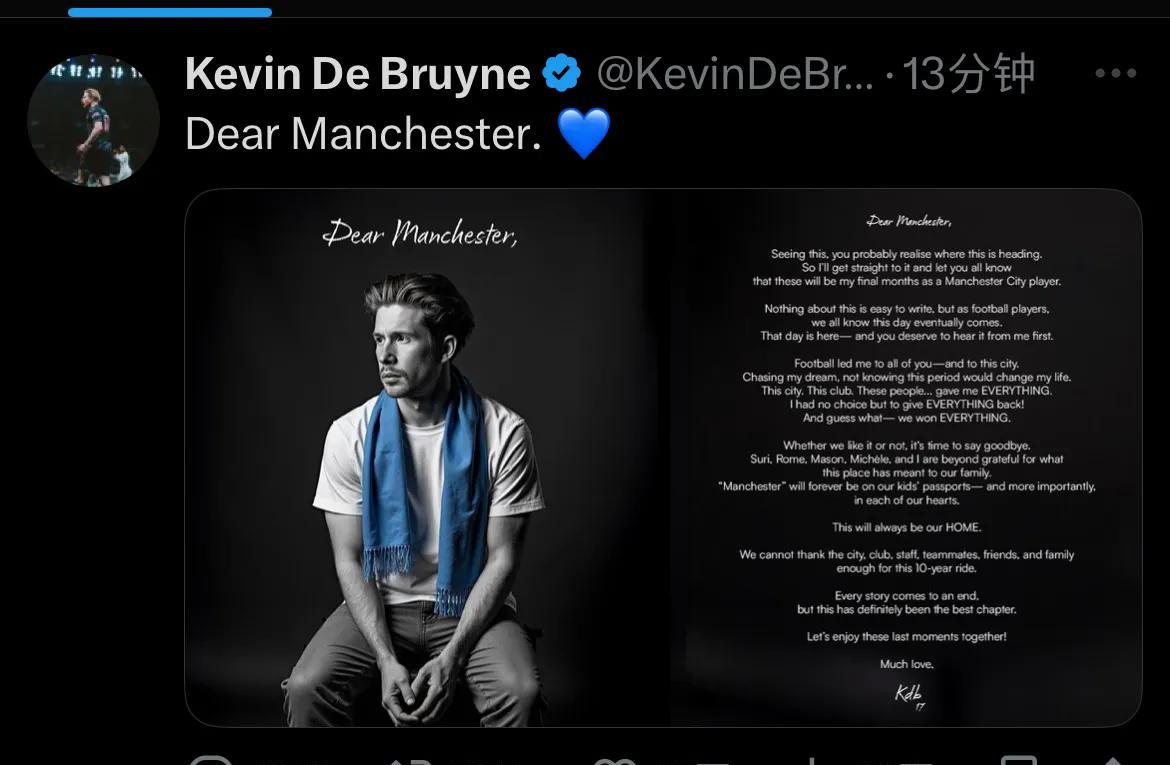Image resolution: width=1170 pixels, height=765 pixels.
Task: Open Kevin De Bruyne's profile avatar
Action: coord(93,120)
